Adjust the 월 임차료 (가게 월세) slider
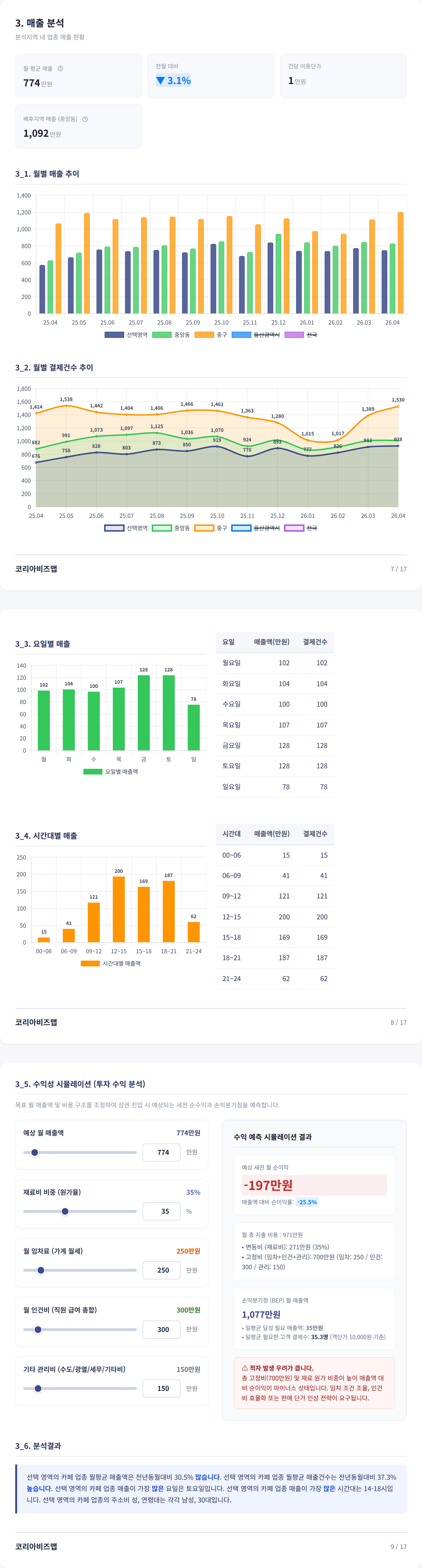The width and height of the screenshot is (422, 1568). pyautogui.click(x=80, y=1270)
